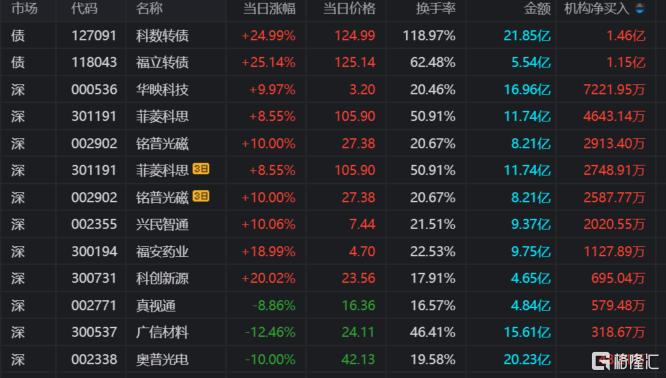The image size is (666, 378).
Task: Select the 广信材料 row
Action: pyautogui.click(x=333, y=333)
